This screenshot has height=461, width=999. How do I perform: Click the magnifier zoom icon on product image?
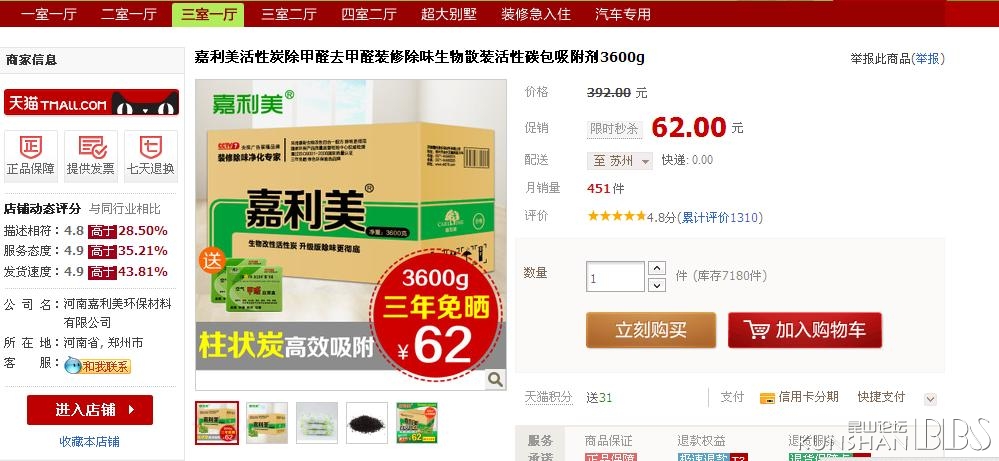click(495, 380)
